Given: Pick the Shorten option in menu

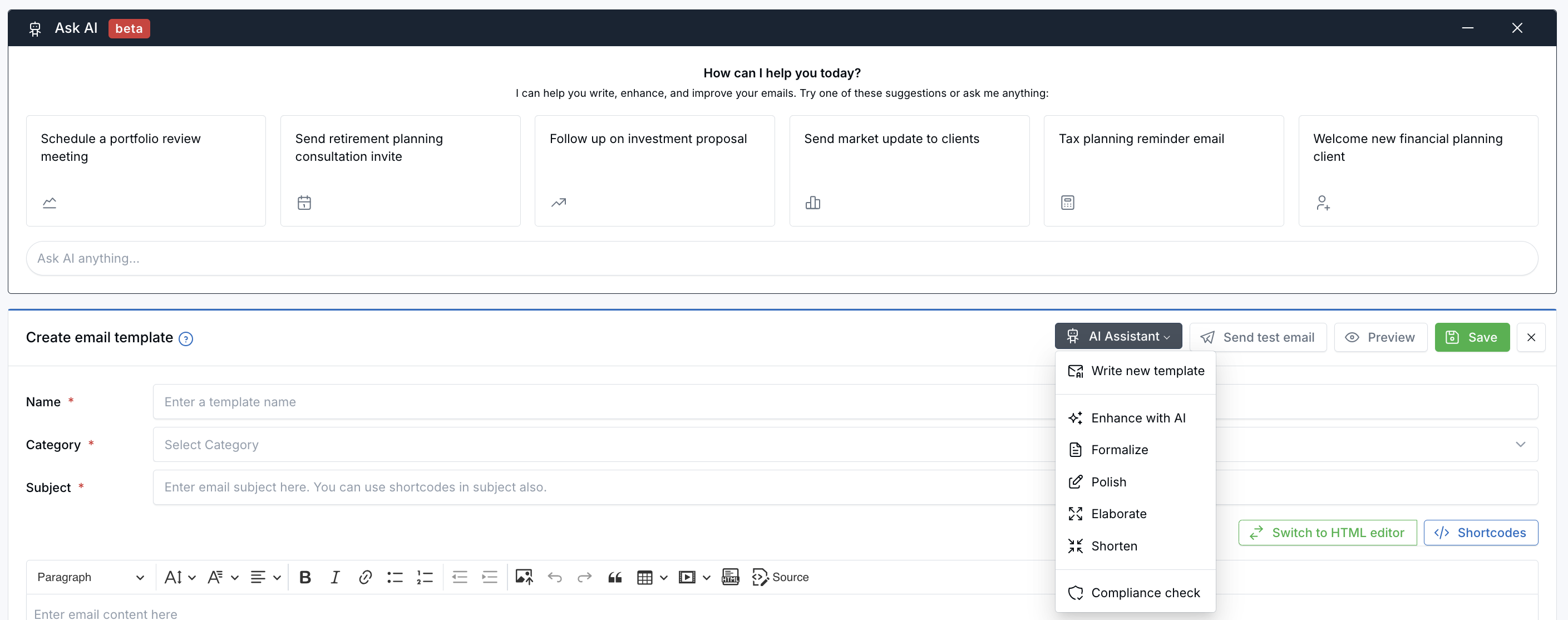Looking at the screenshot, I should point(1113,545).
